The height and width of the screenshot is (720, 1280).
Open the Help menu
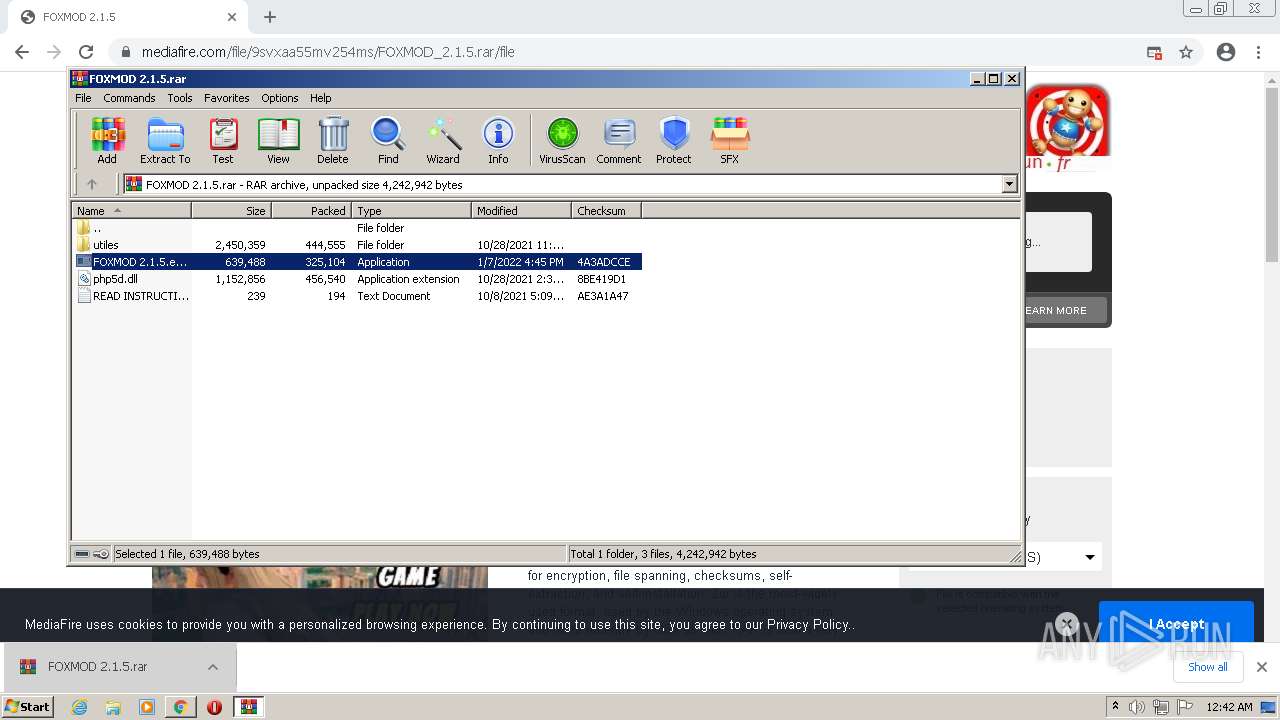coord(320,98)
